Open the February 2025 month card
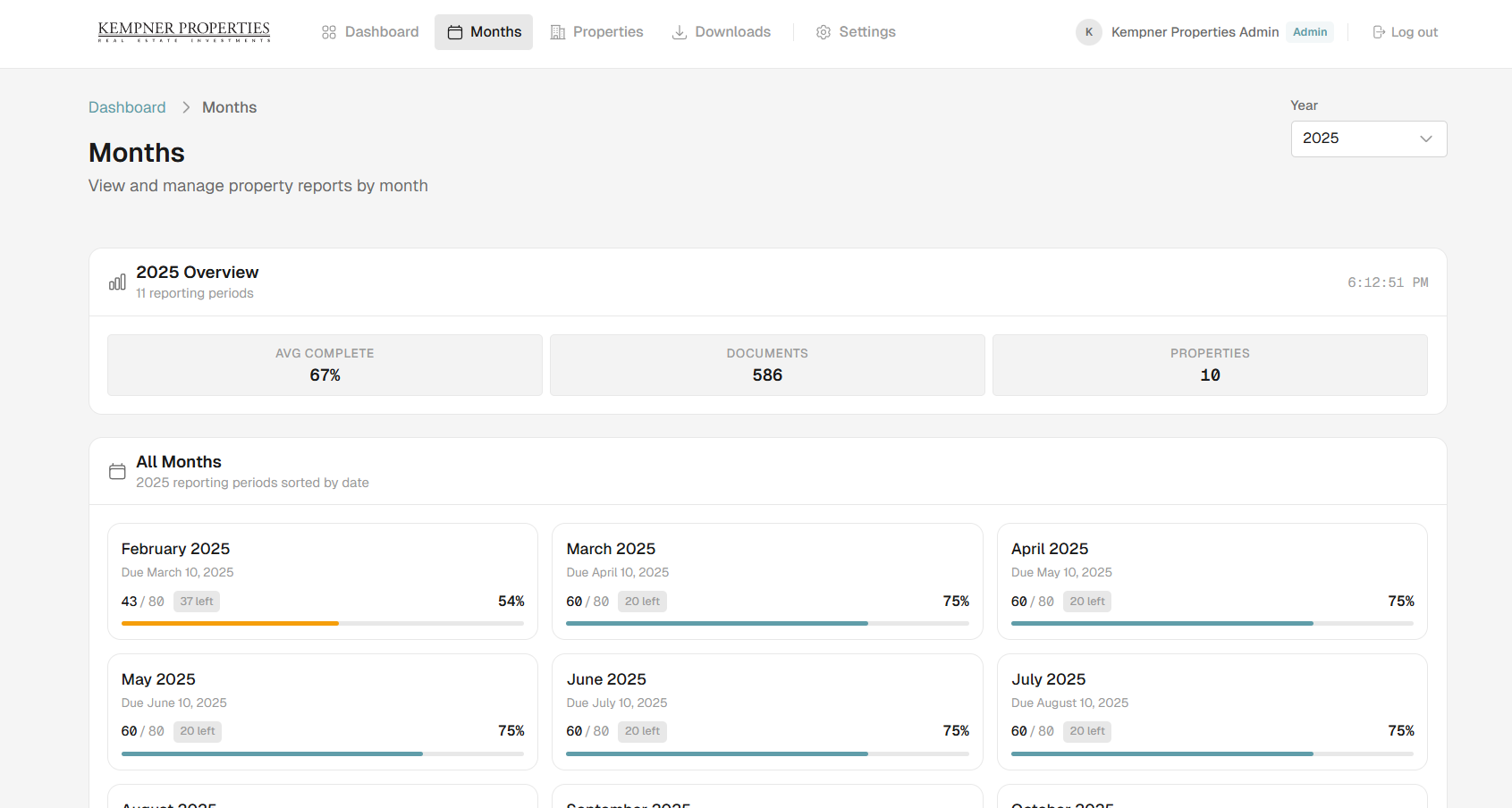Screen dimensions: 1512x808 click(322, 581)
